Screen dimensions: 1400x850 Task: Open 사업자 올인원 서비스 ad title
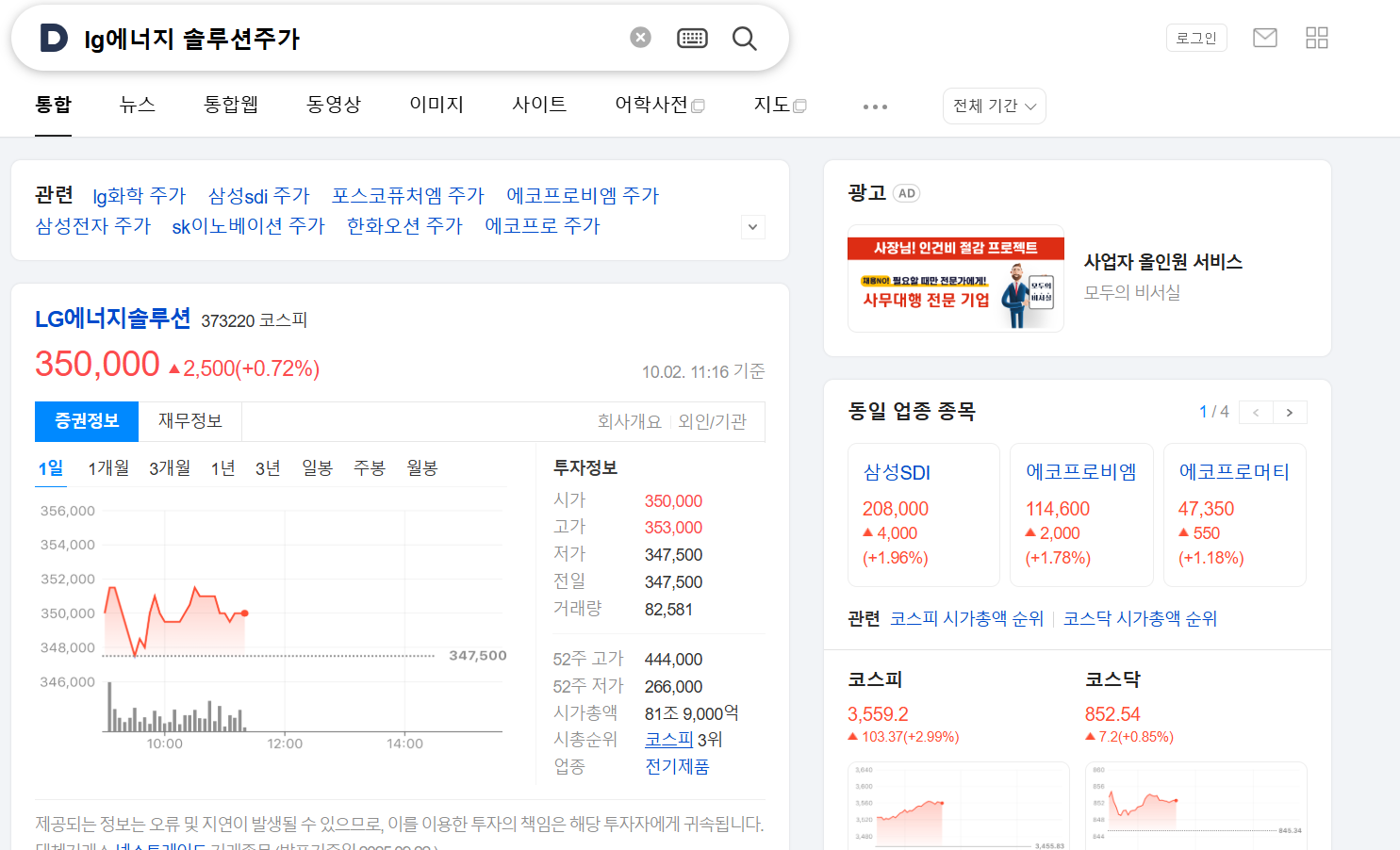point(1163,262)
